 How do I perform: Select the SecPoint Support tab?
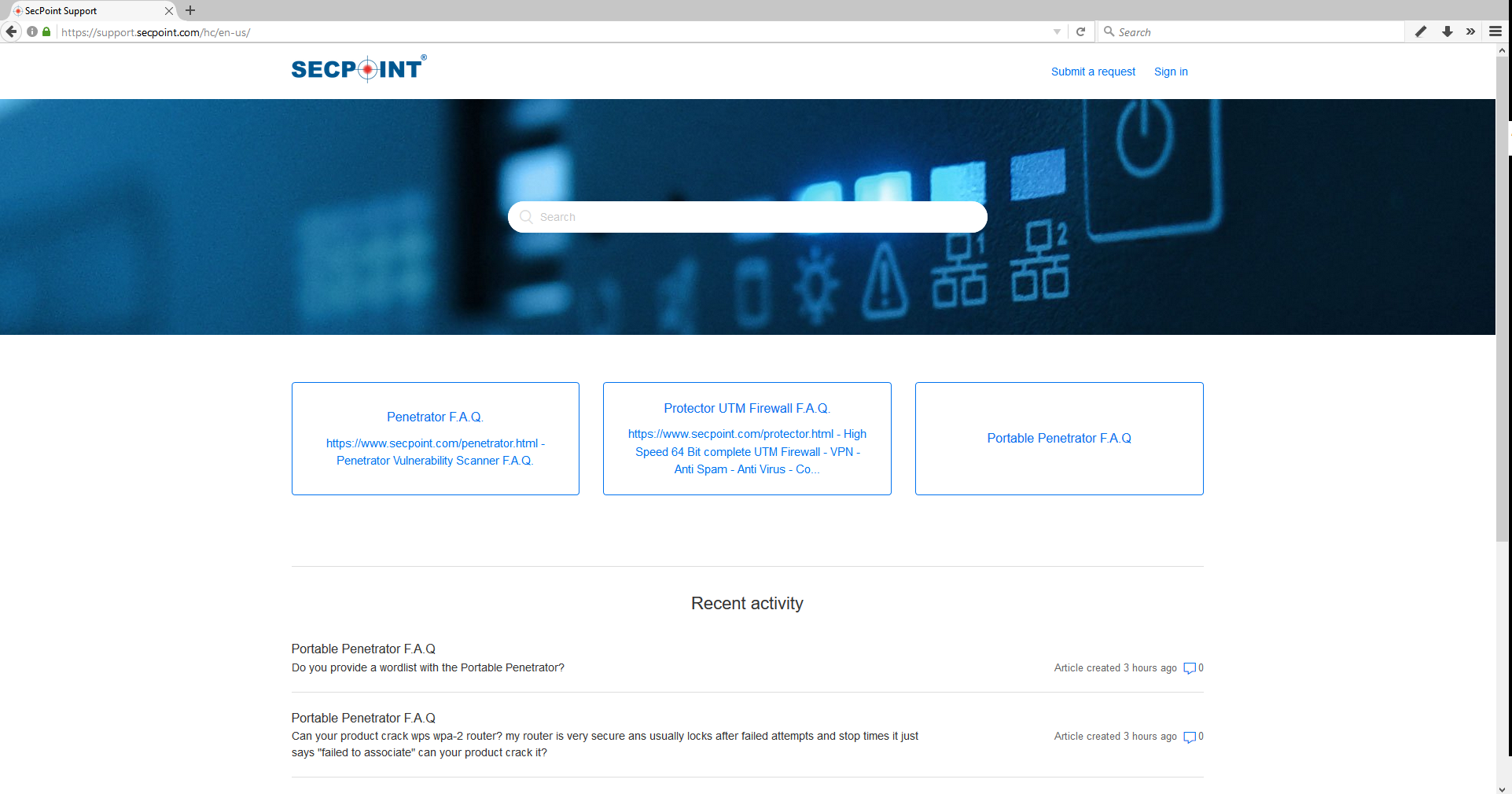(x=93, y=11)
